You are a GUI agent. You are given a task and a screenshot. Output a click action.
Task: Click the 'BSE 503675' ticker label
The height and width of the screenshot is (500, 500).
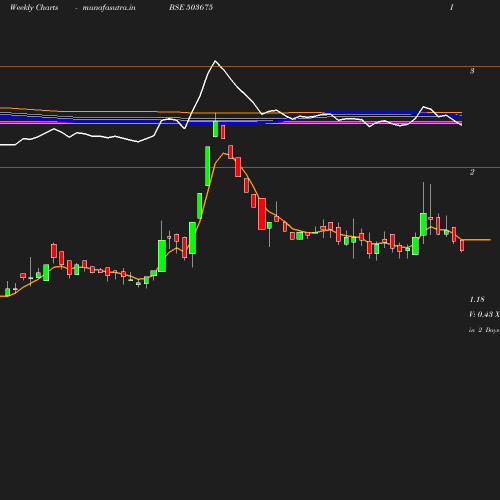191,7
